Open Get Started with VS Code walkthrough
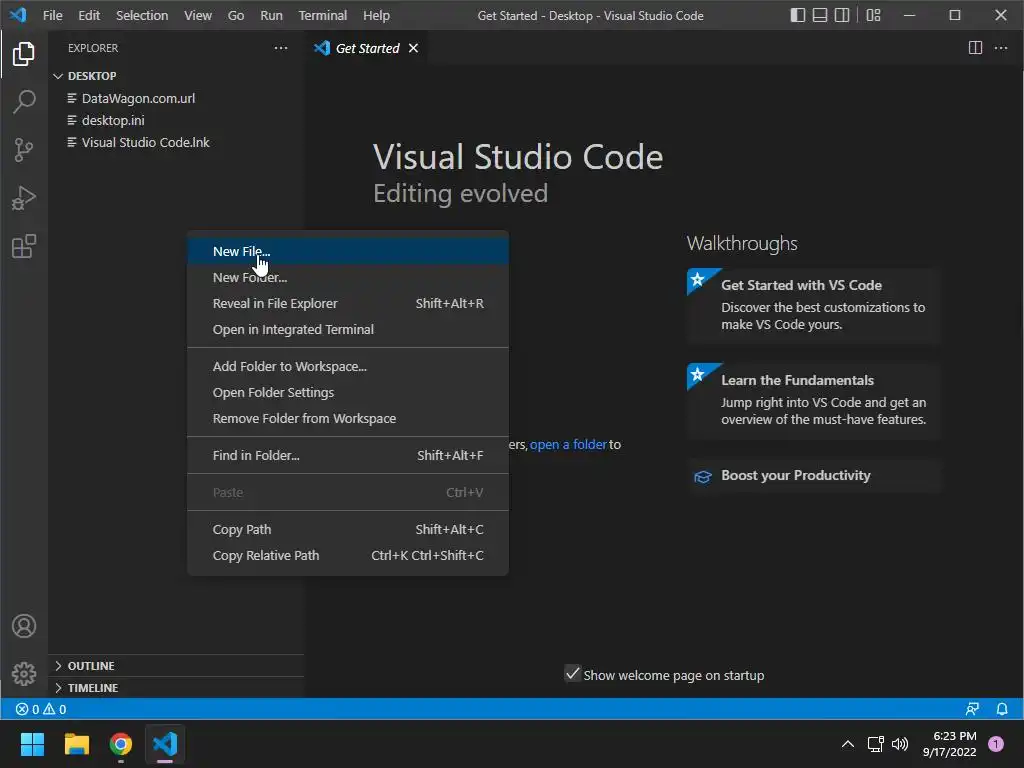Viewport: 1024px width, 768px height. tap(814, 306)
